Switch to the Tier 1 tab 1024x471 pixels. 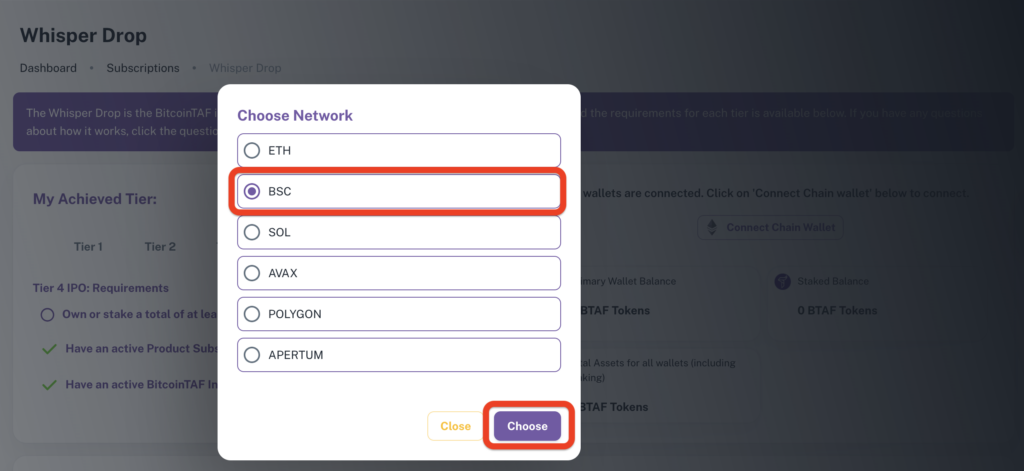coord(88,247)
